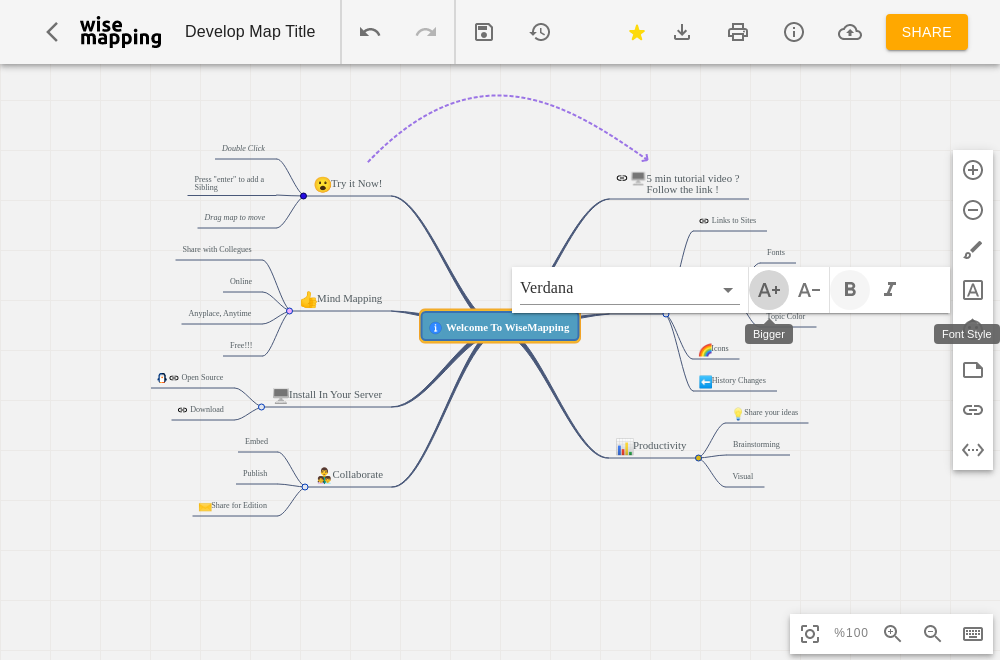Screen dimensions: 1000x660
Task: Select the Drag map to move subtopic
Action: (x=235, y=217)
